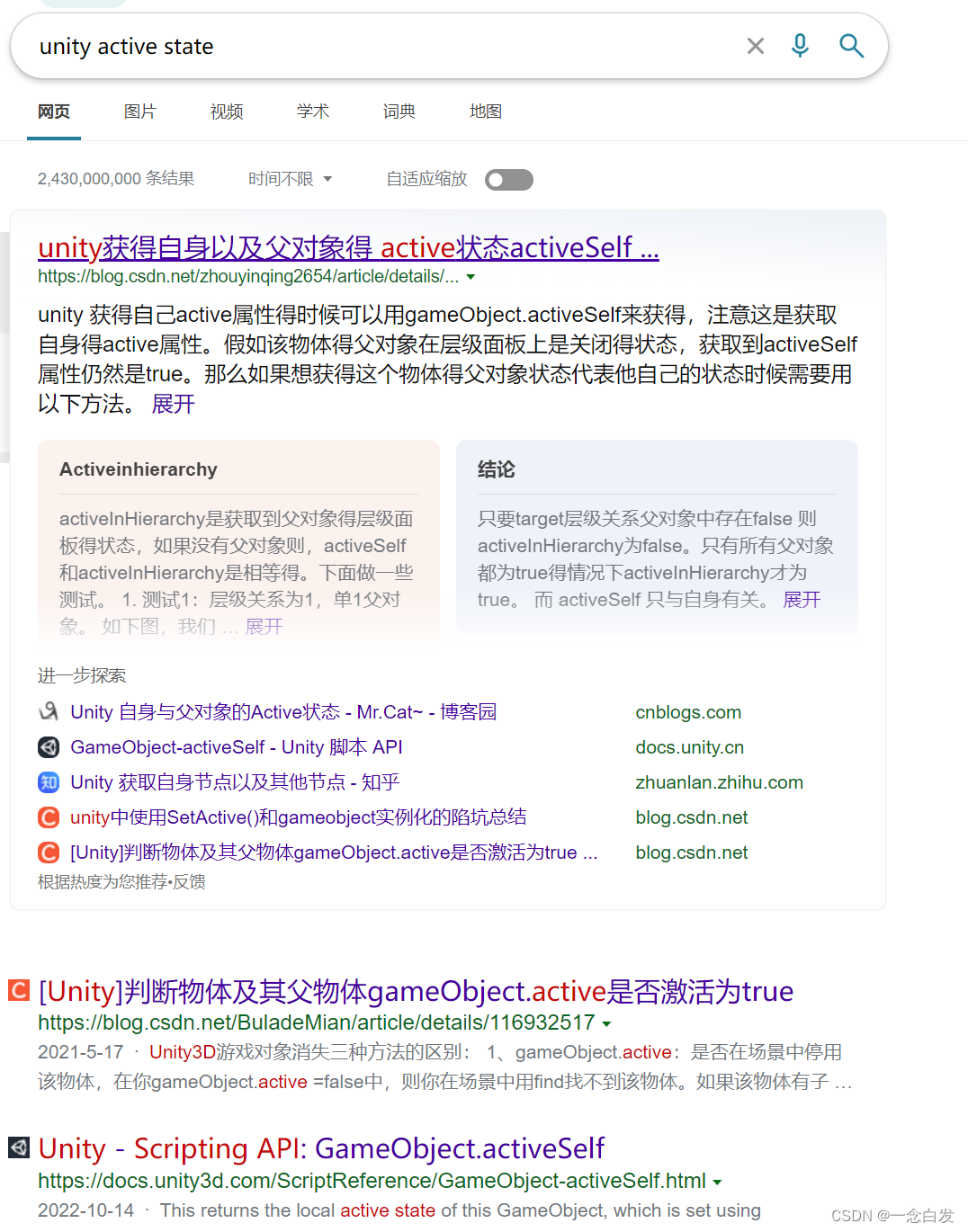The height and width of the screenshot is (1232, 968).
Task: Clear the search box with X icon
Action: 756,46
